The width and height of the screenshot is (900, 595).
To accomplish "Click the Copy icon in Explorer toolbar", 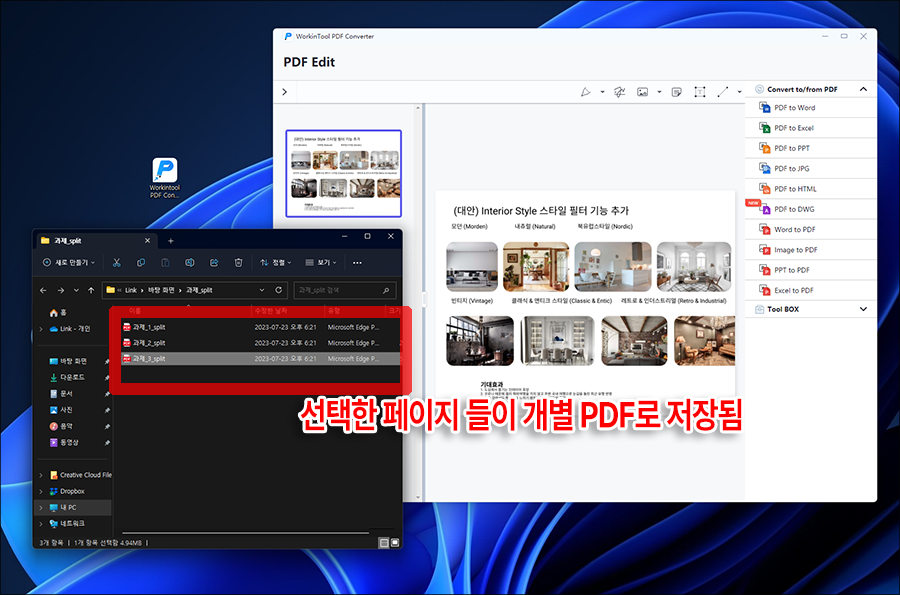I will point(141,262).
